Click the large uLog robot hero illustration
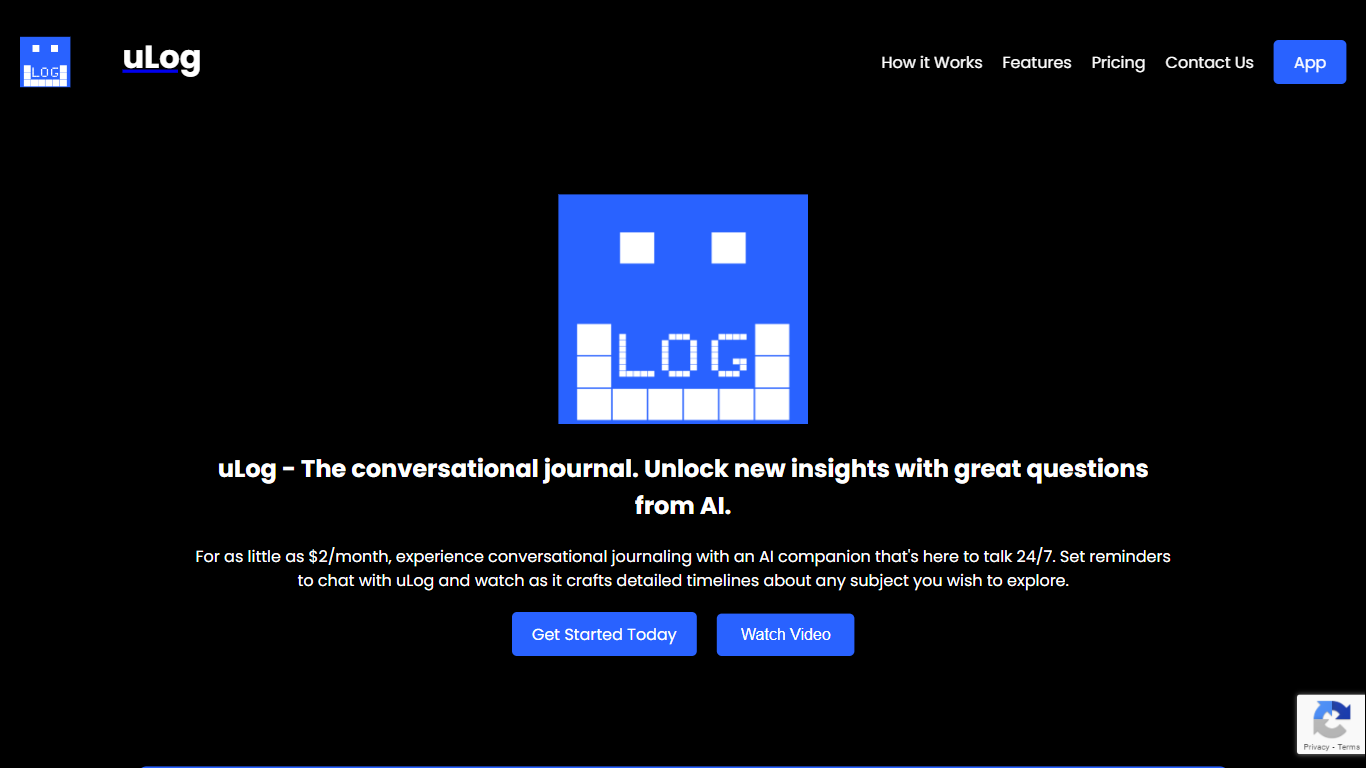1366x768 pixels. 683,308
